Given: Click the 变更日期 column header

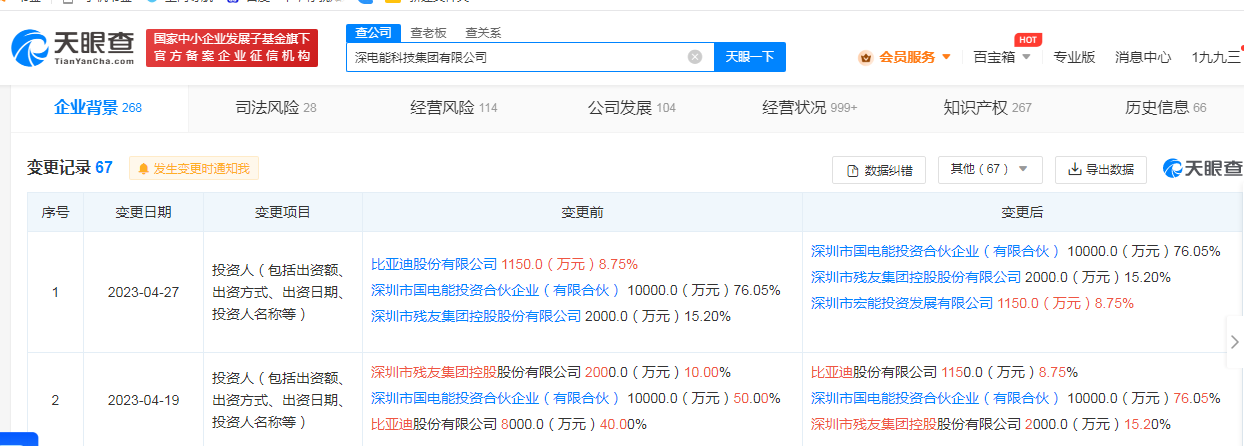Looking at the screenshot, I should (x=143, y=212).
